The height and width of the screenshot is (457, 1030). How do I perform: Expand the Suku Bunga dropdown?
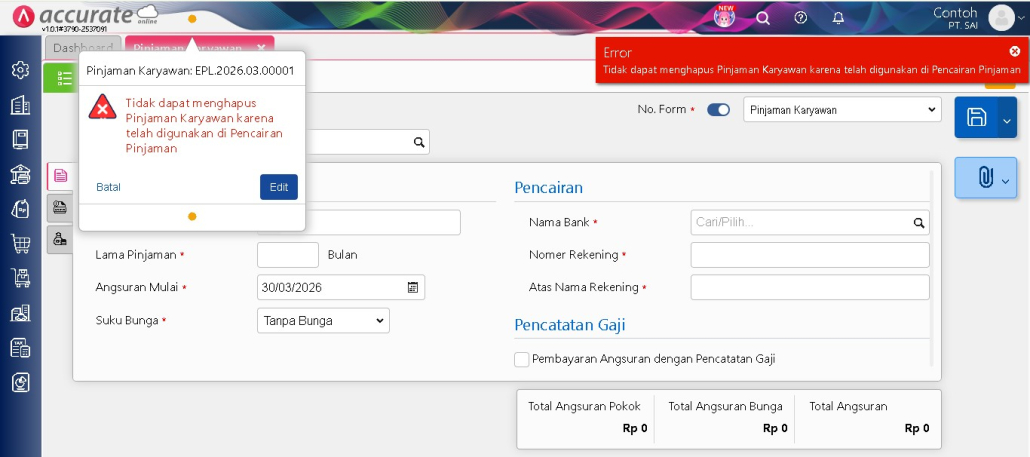coord(323,321)
